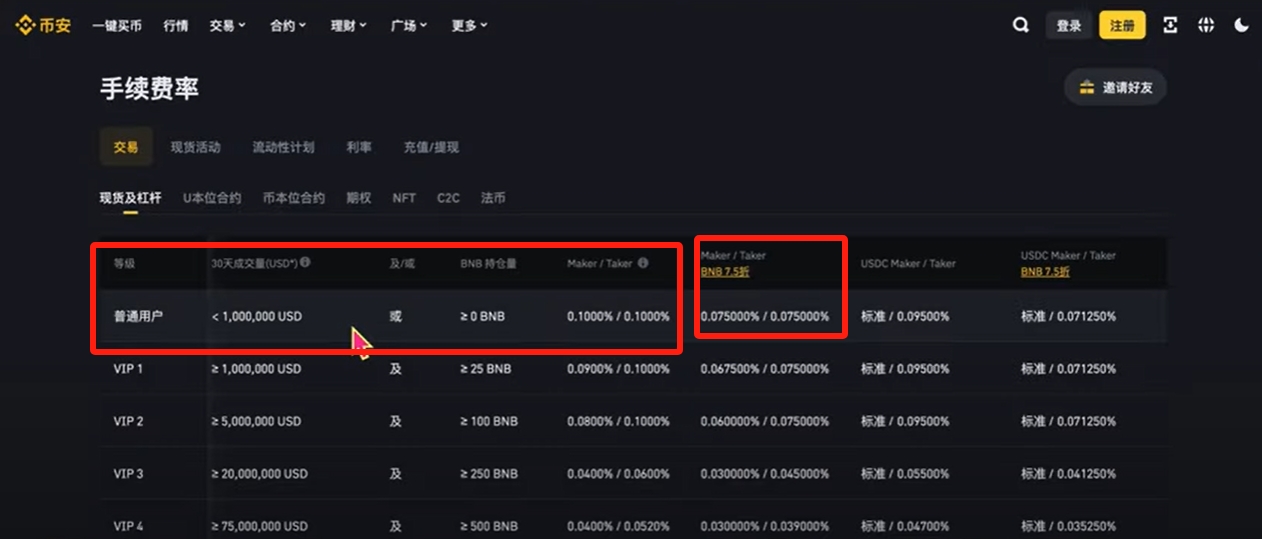Screen dimensions: 1262x539
Task: Open 一键买币 in top navigation
Action: [x=117, y=26]
